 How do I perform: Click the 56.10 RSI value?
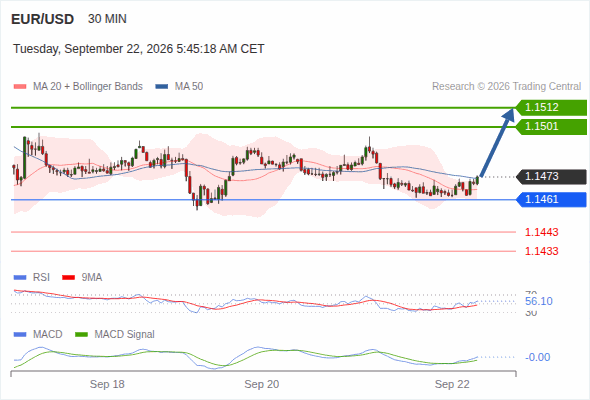coord(539,301)
